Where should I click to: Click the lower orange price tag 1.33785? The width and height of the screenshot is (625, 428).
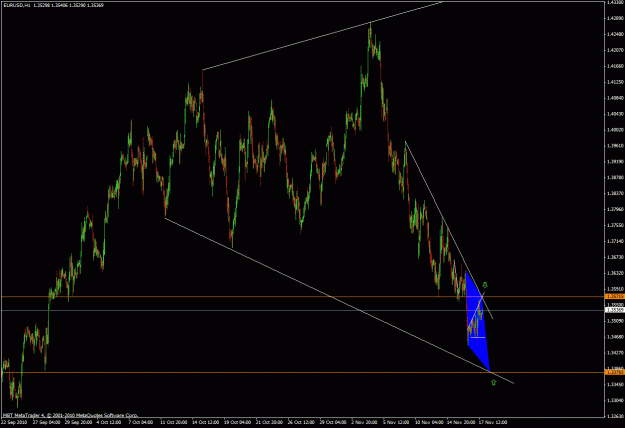click(615, 372)
